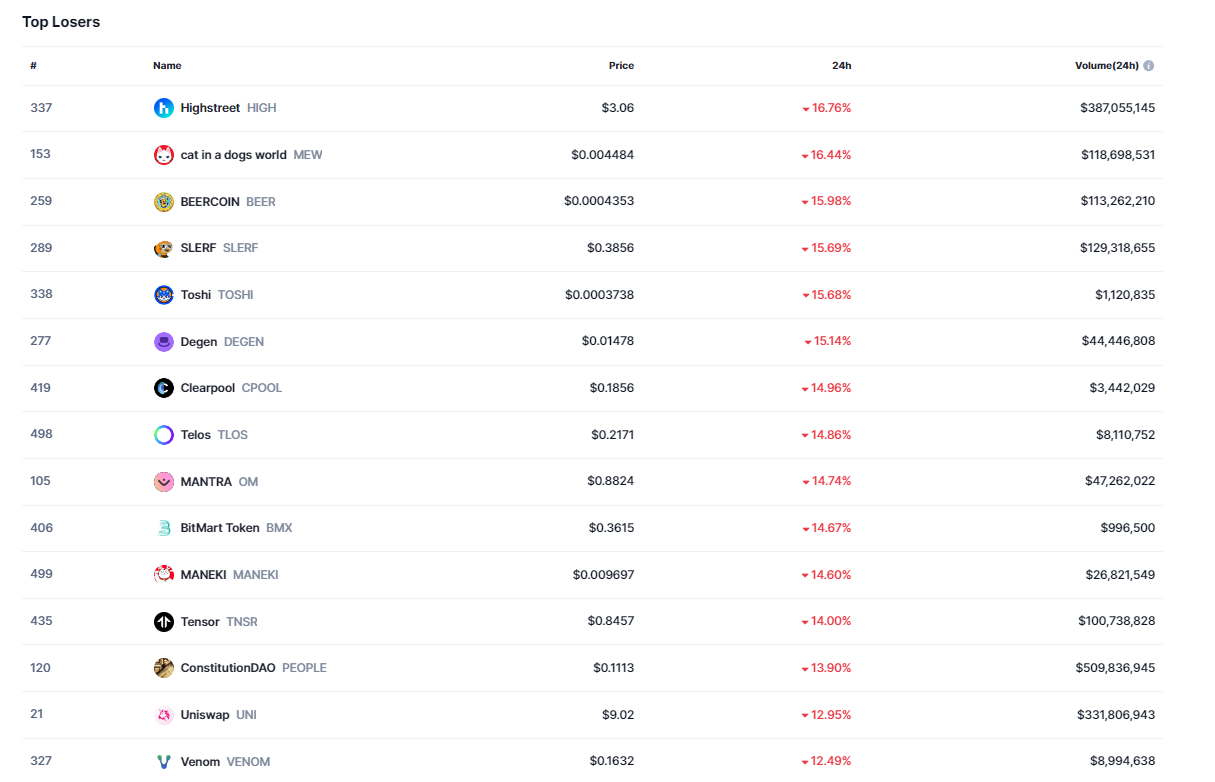Open the BitMart Token coin page
This screenshot has height=782, width=1215.
click(x=220, y=528)
